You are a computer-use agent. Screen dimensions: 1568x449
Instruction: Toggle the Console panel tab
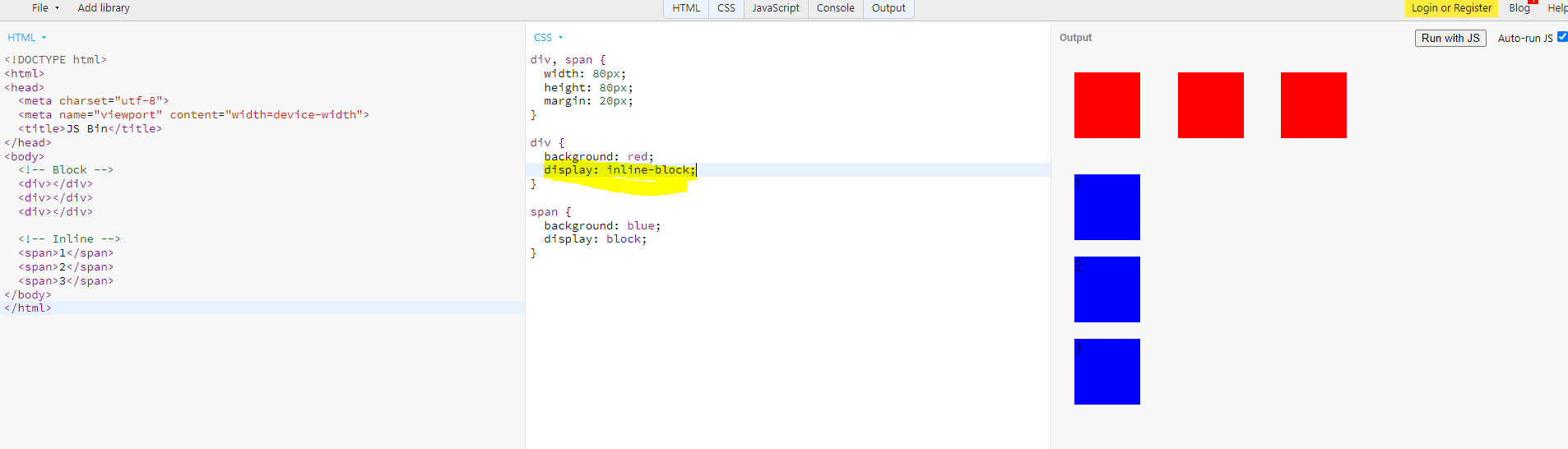pyautogui.click(x=836, y=8)
